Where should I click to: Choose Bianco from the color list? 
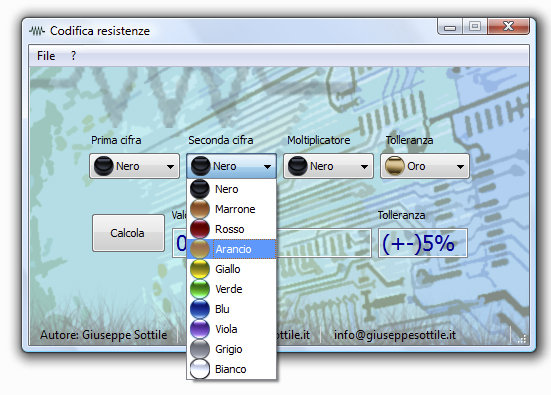[x=232, y=369]
